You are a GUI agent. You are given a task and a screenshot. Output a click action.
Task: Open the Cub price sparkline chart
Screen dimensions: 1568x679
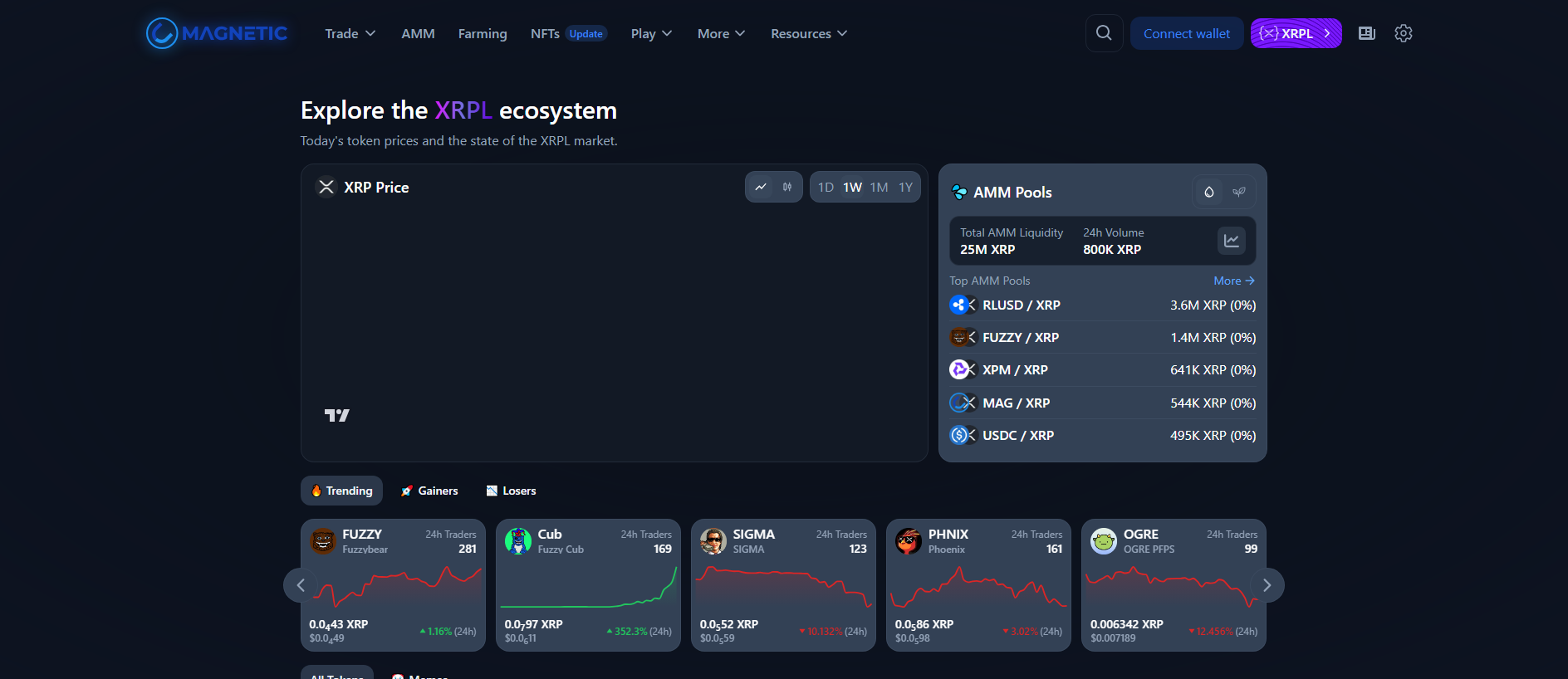pyautogui.click(x=589, y=587)
